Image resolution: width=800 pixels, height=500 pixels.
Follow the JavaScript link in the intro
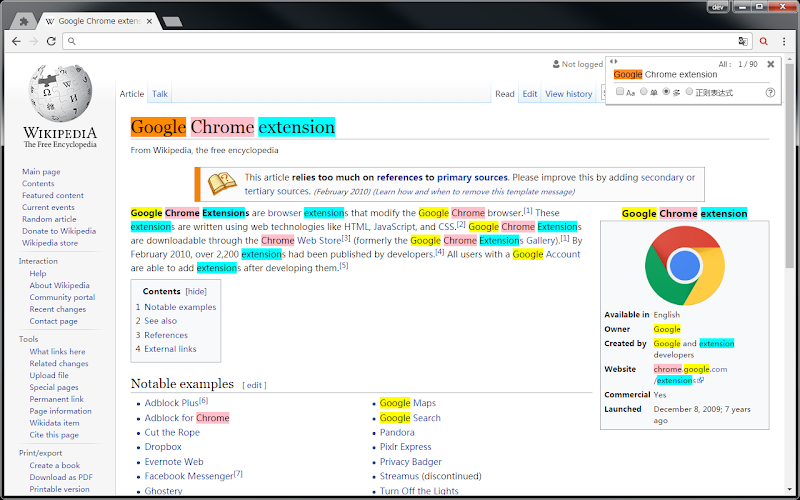(x=394, y=227)
